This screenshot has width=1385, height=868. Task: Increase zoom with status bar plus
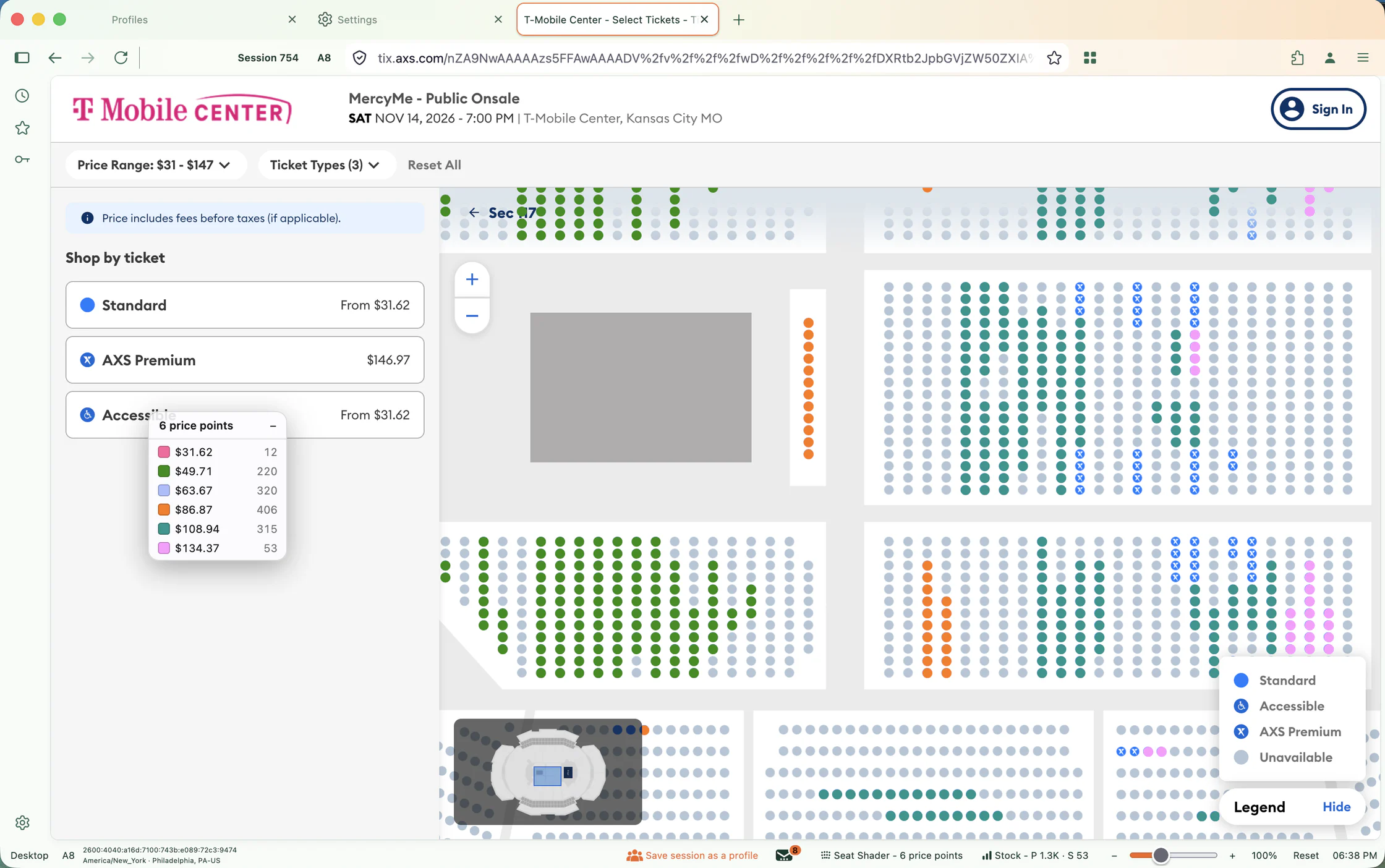[1232, 856]
